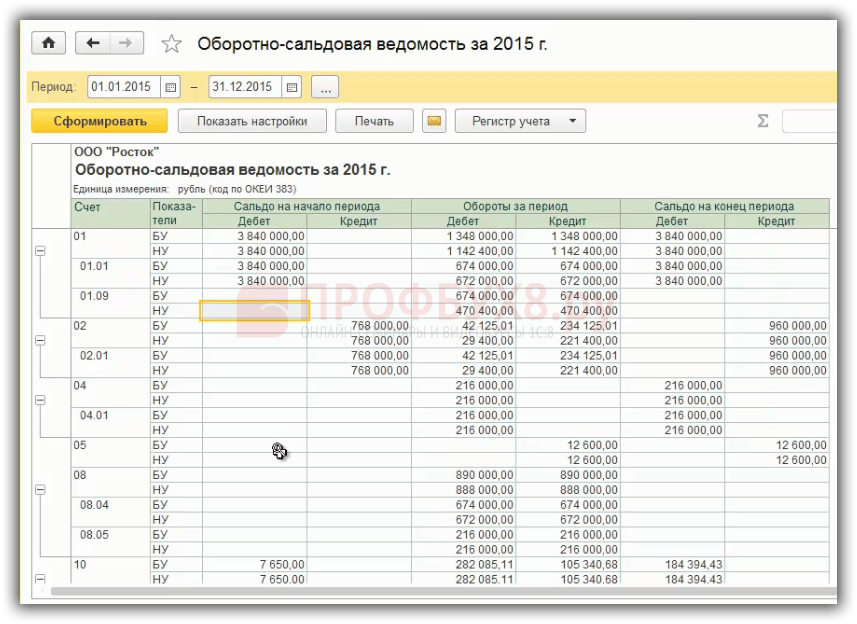This screenshot has width=857, height=624.
Task: Open calendar for start date 01.01.2015
Action: click(171, 87)
